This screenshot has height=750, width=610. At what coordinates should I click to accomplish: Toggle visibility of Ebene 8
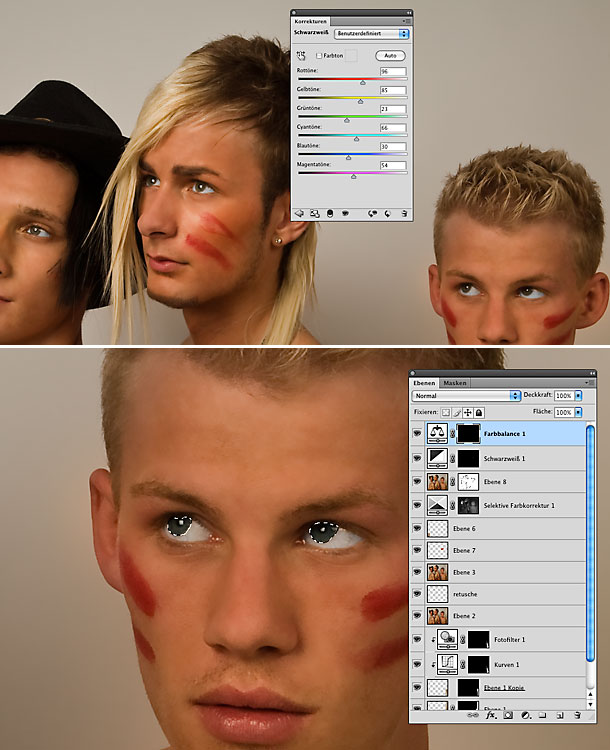pyautogui.click(x=417, y=482)
